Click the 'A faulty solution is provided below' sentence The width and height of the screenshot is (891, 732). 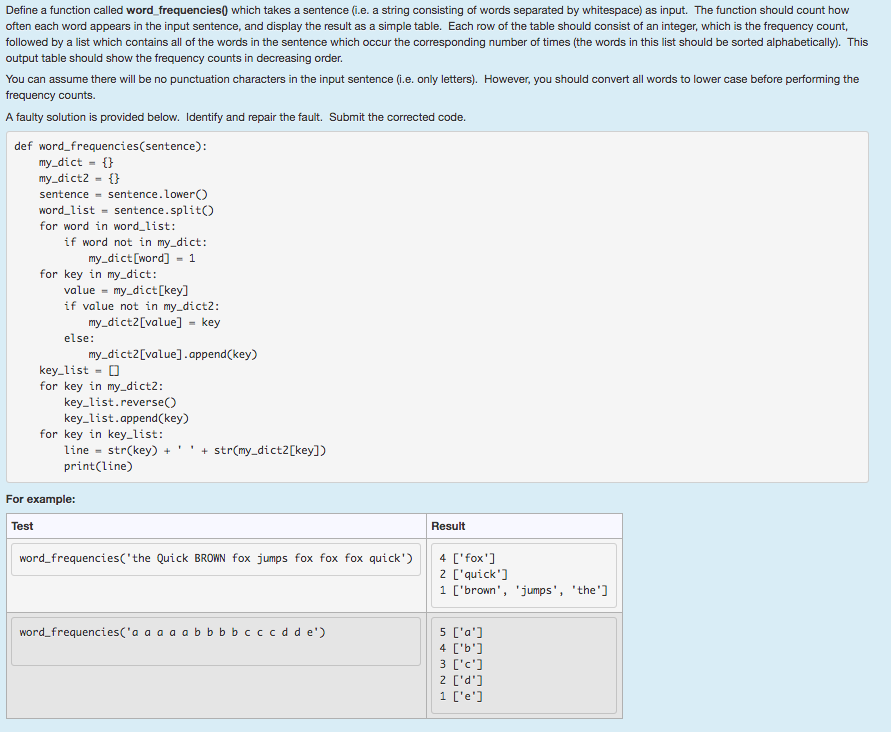click(93, 117)
